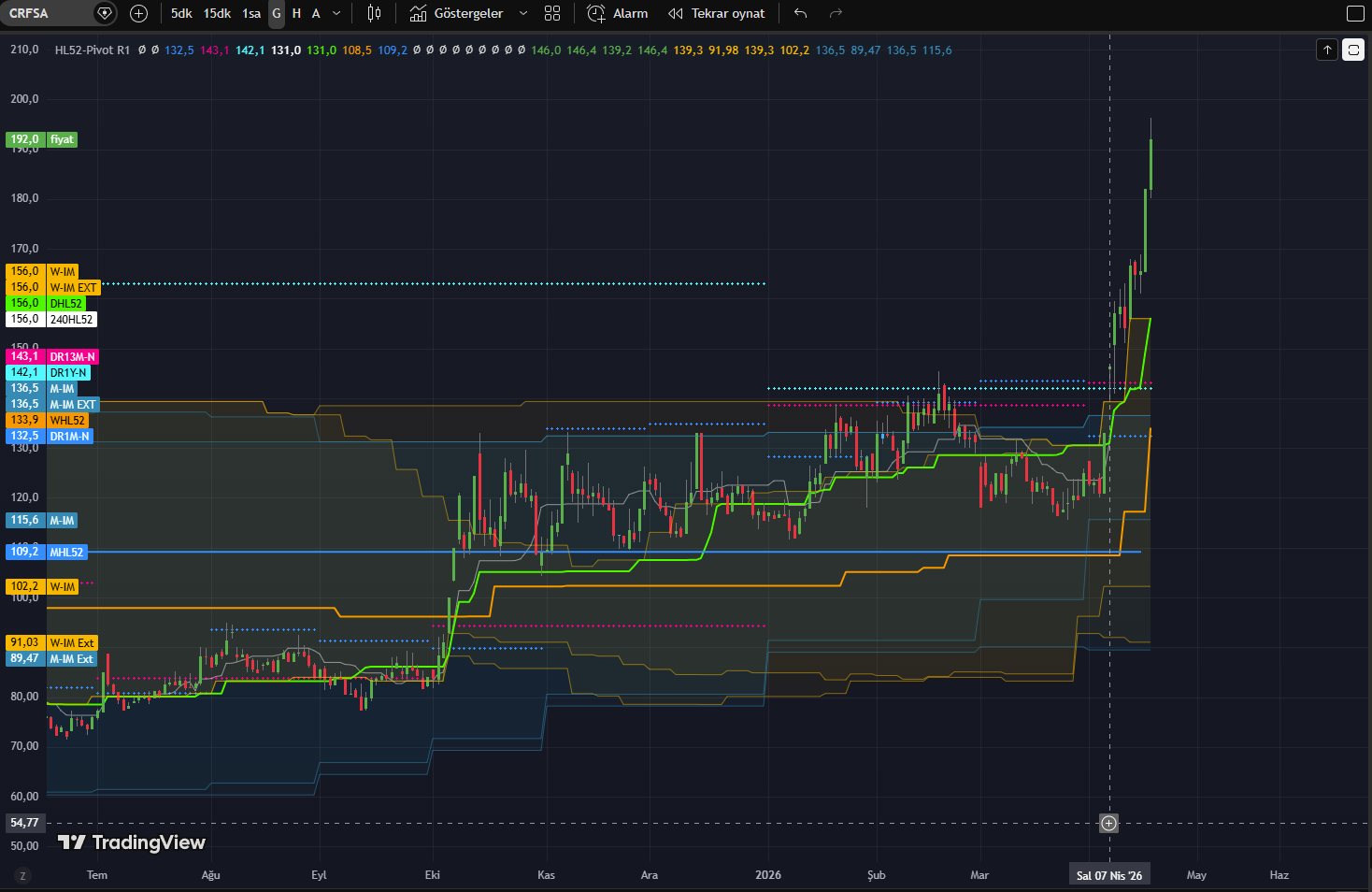Open the Göstergeler indicators dialog
The height and width of the screenshot is (892, 1372).
(x=456, y=13)
